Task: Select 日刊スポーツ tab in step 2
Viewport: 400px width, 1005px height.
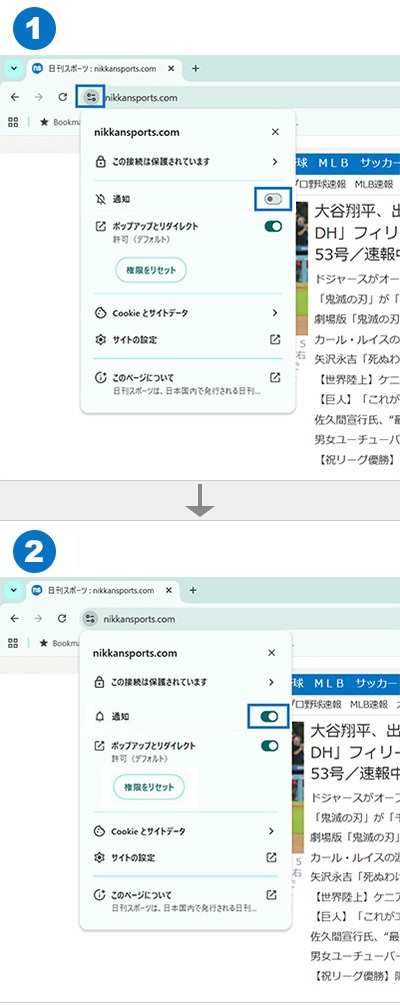Action: pos(102,590)
